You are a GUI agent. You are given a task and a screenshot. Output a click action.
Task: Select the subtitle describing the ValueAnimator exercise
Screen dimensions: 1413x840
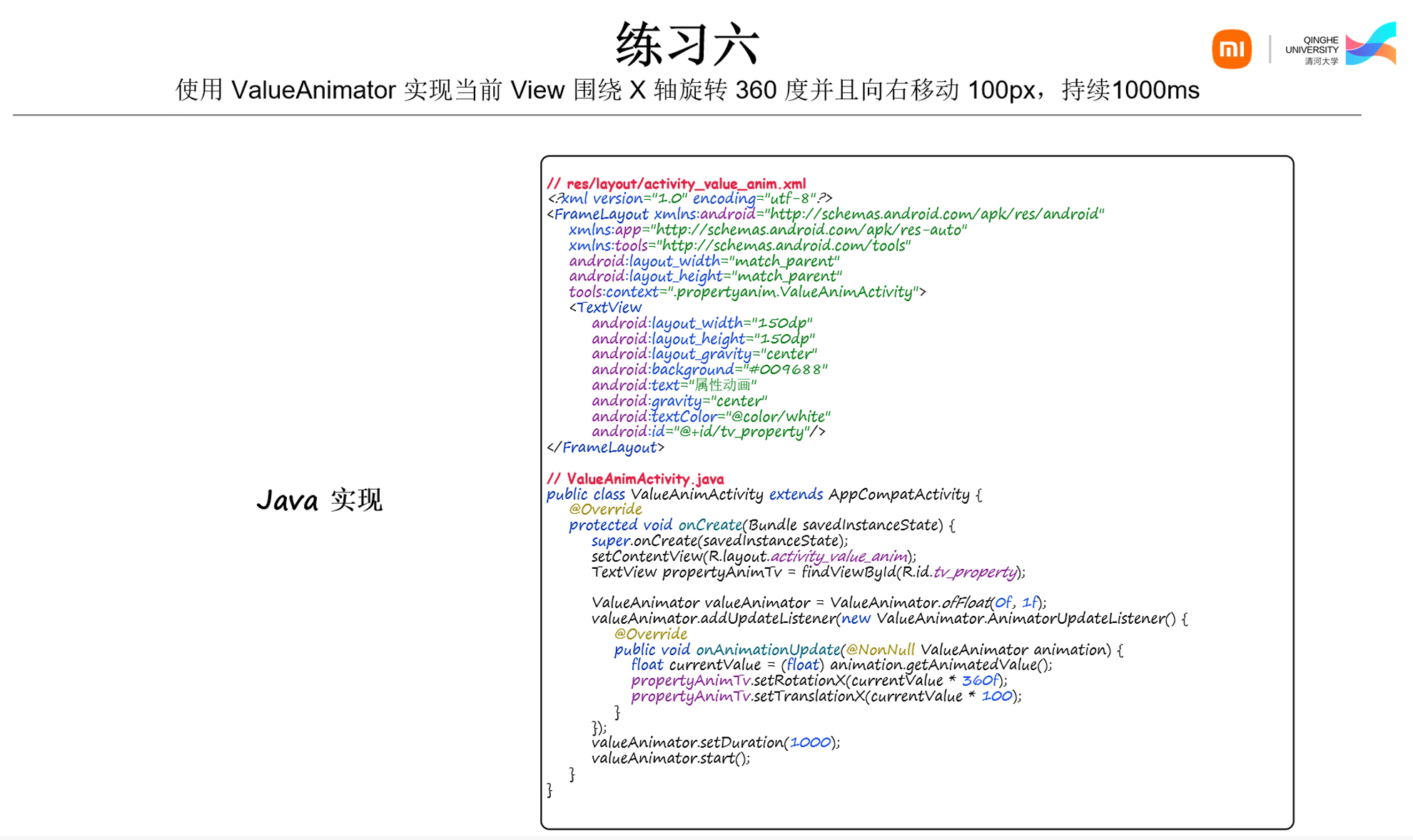[687, 90]
